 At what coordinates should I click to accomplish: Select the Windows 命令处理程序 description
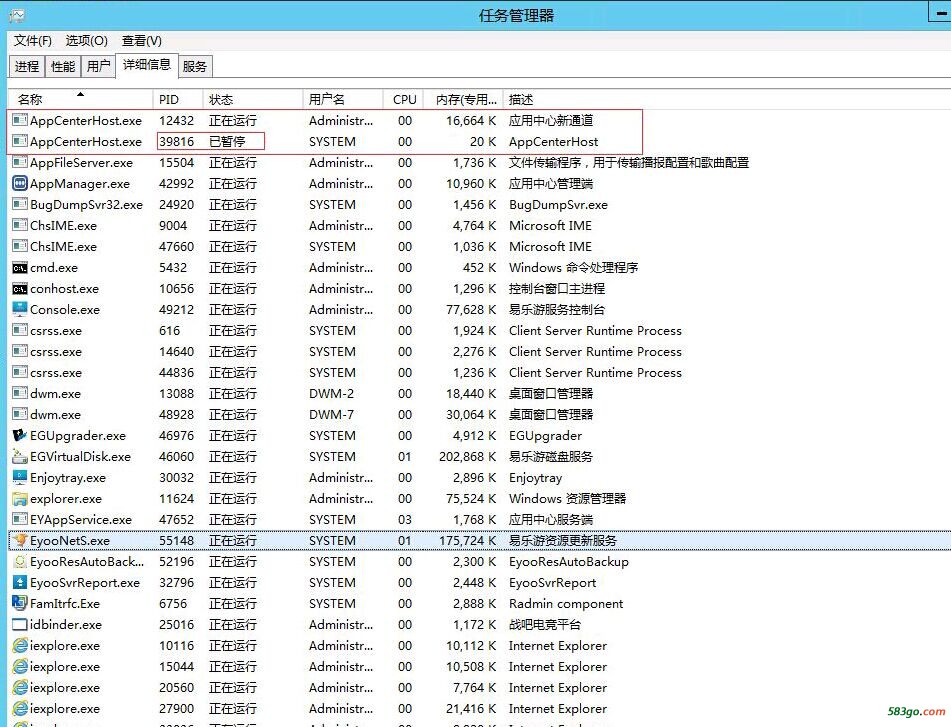coord(573,267)
